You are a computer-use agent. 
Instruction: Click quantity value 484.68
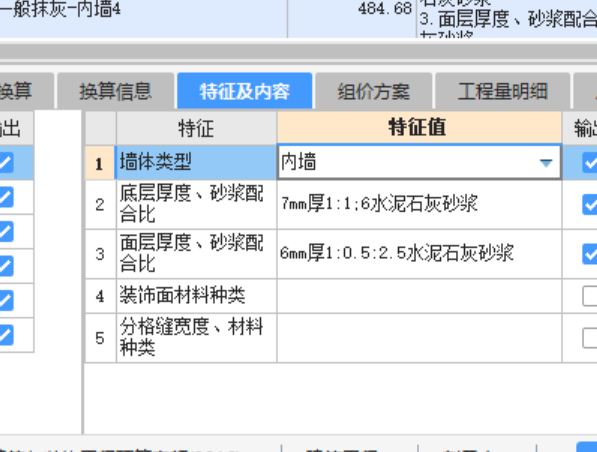(x=385, y=8)
